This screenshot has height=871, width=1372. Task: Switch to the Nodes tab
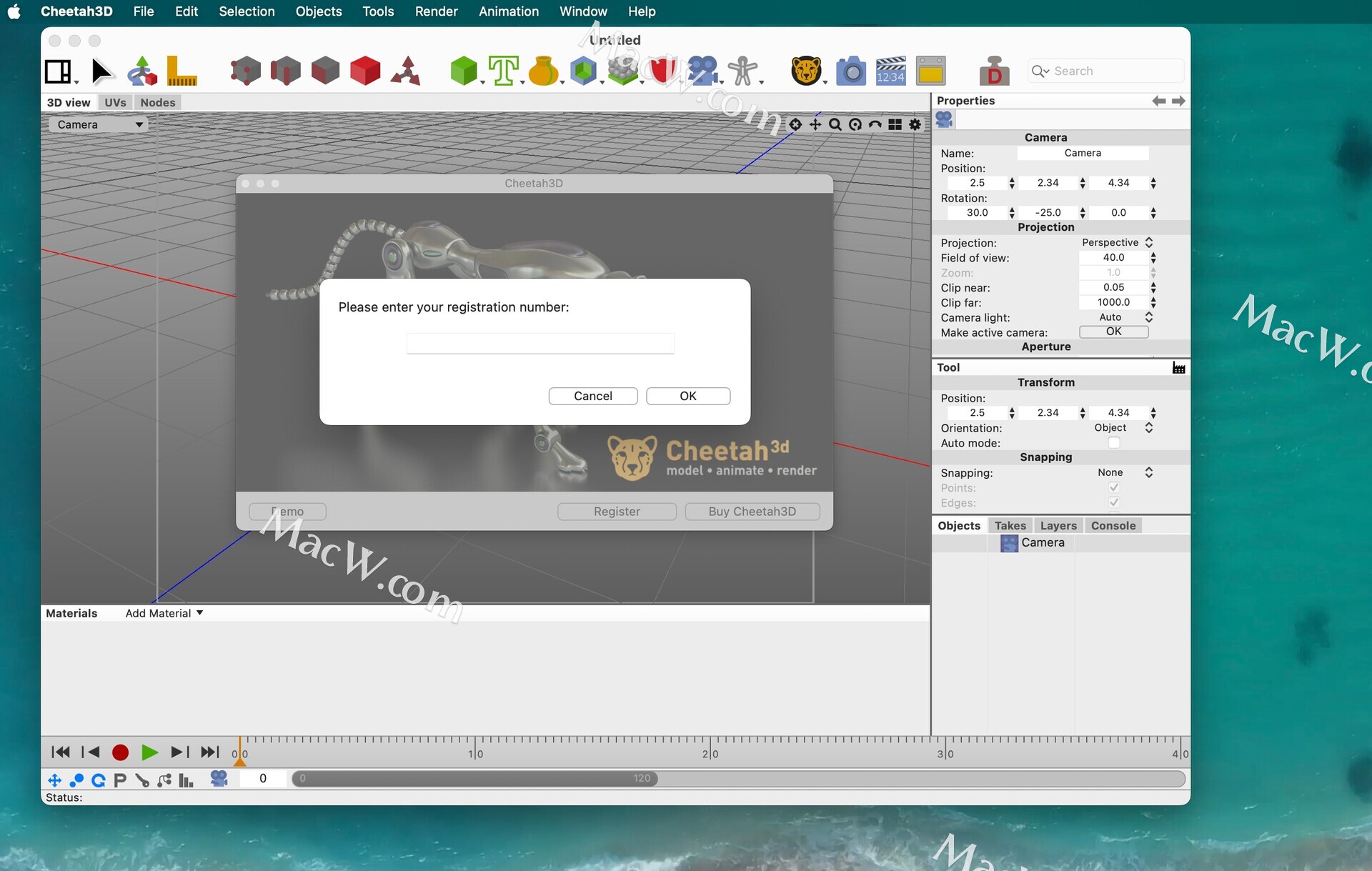(x=158, y=102)
